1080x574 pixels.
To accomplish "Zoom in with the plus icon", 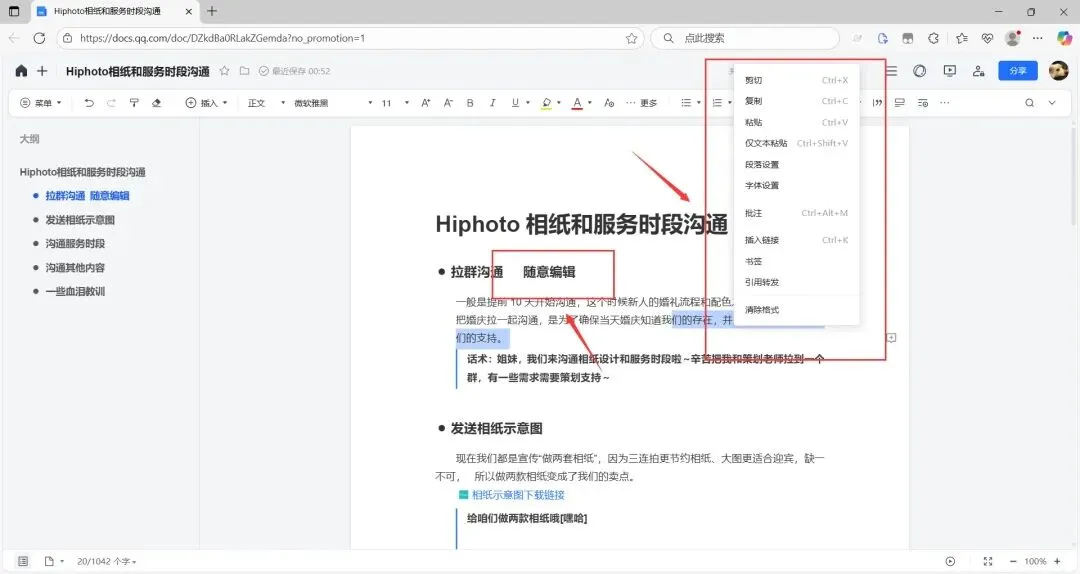I will (1057, 561).
